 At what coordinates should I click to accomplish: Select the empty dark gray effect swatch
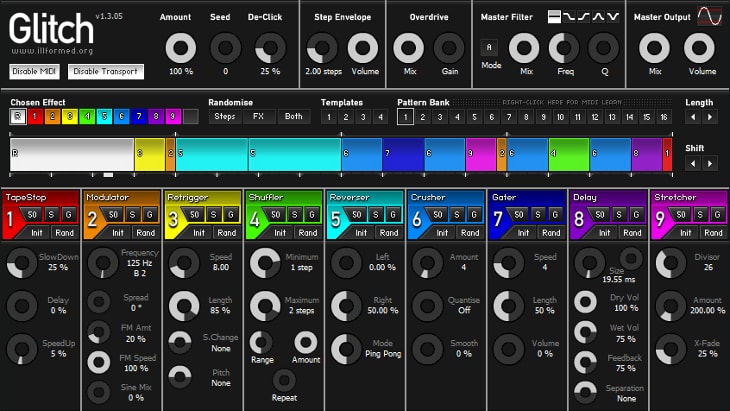click(x=190, y=116)
